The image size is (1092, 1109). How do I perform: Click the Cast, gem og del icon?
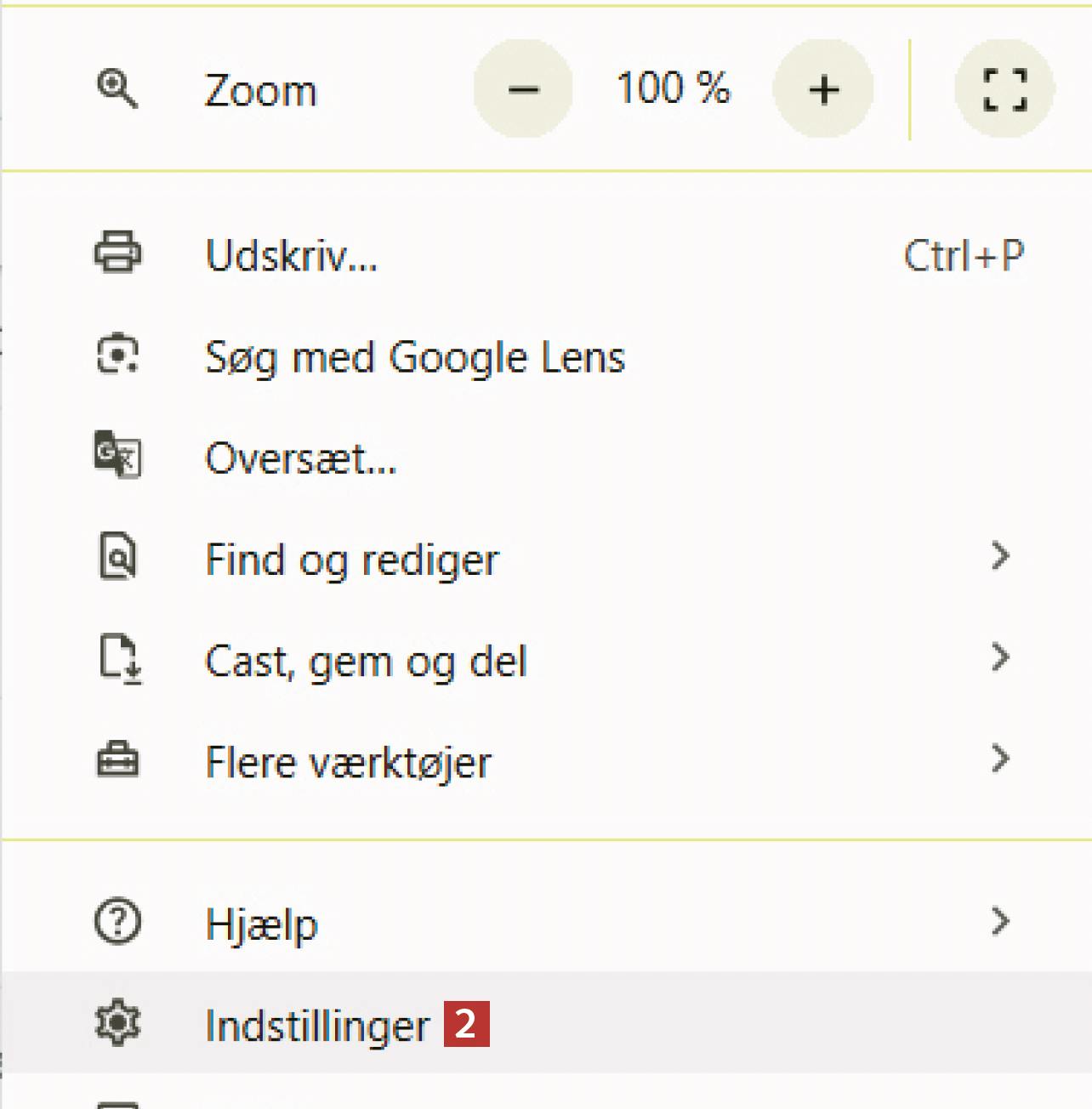pyautogui.click(x=118, y=659)
